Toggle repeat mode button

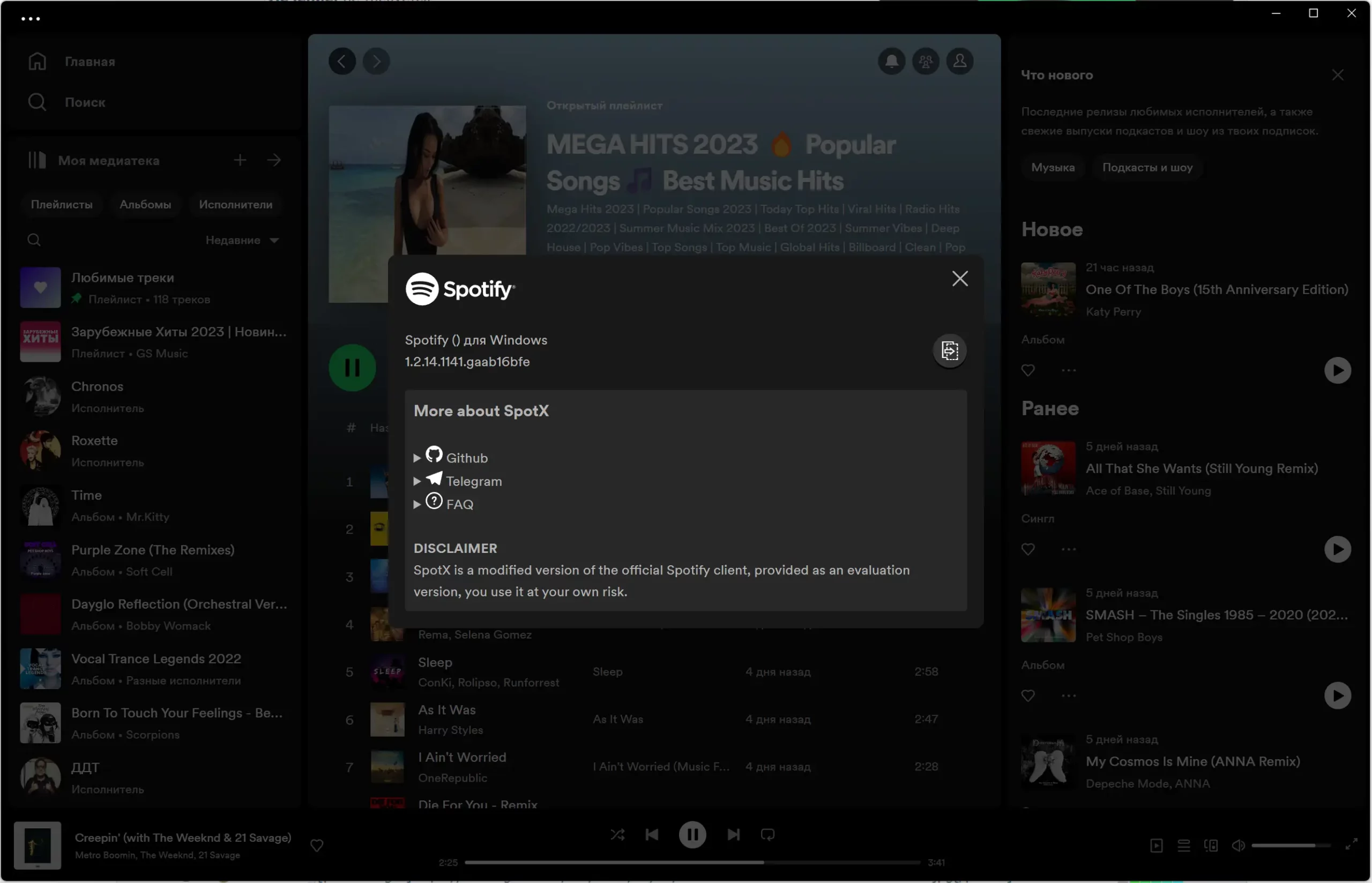767,834
